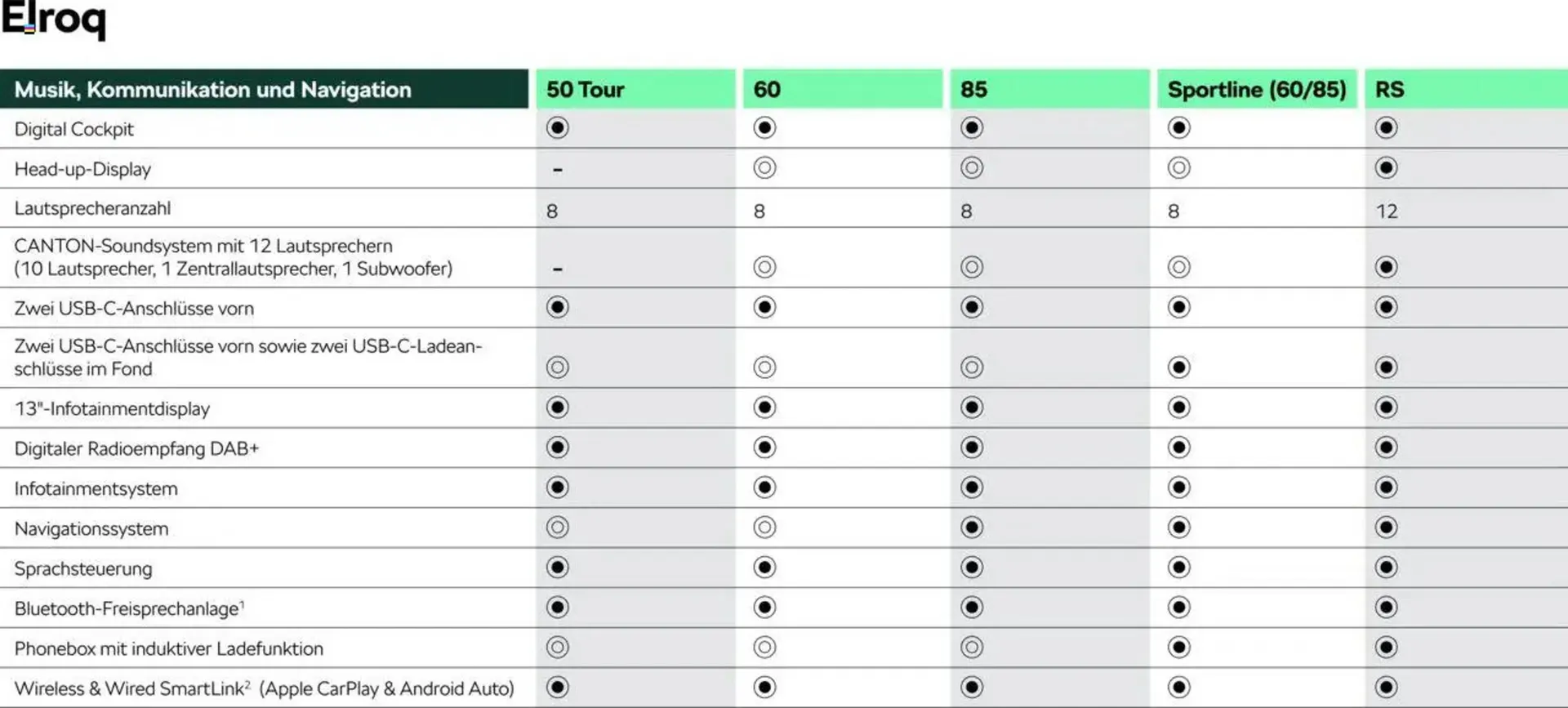Click Digital Cockpit standard marker for 50 Tour
This screenshot has width=1568, height=708.
[558, 128]
